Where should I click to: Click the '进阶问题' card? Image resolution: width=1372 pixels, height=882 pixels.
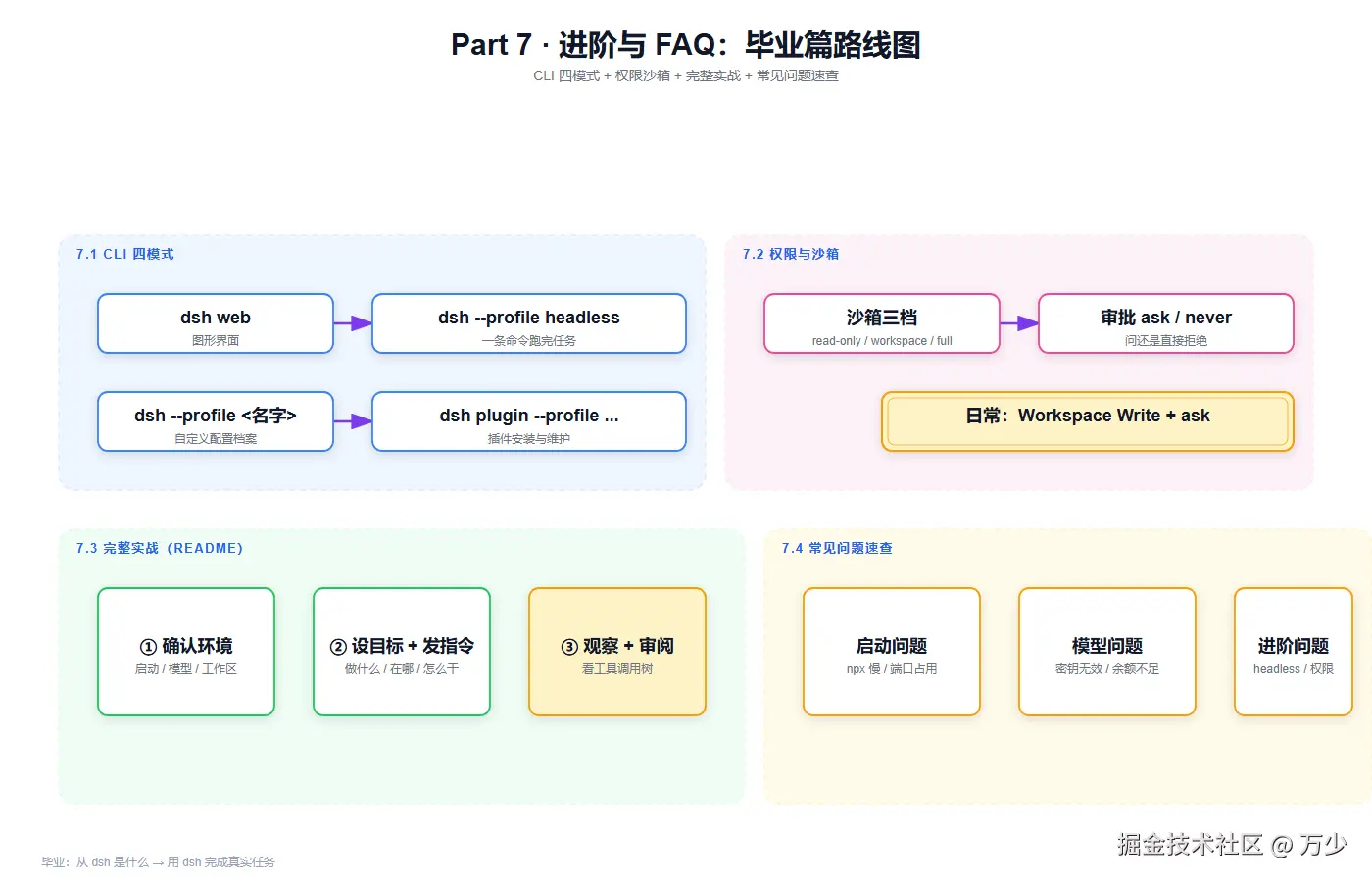pos(1294,652)
